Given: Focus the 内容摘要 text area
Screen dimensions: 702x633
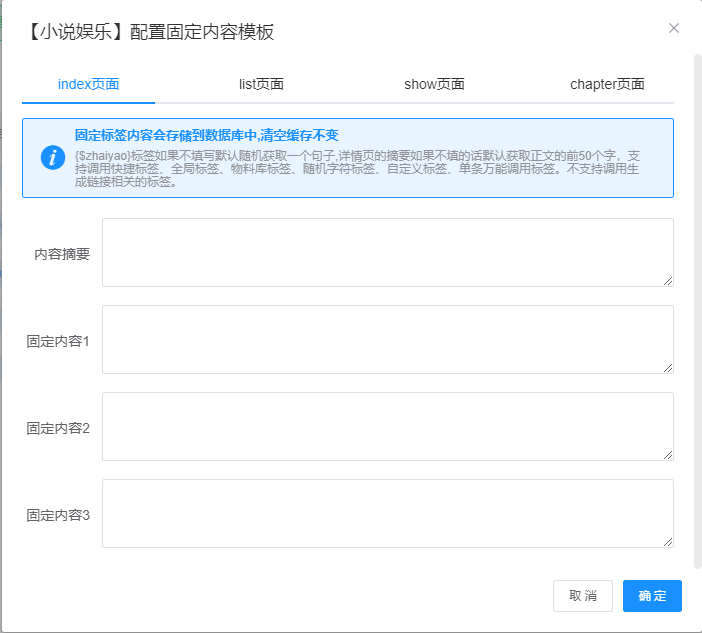Looking at the screenshot, I should [388, 252].
